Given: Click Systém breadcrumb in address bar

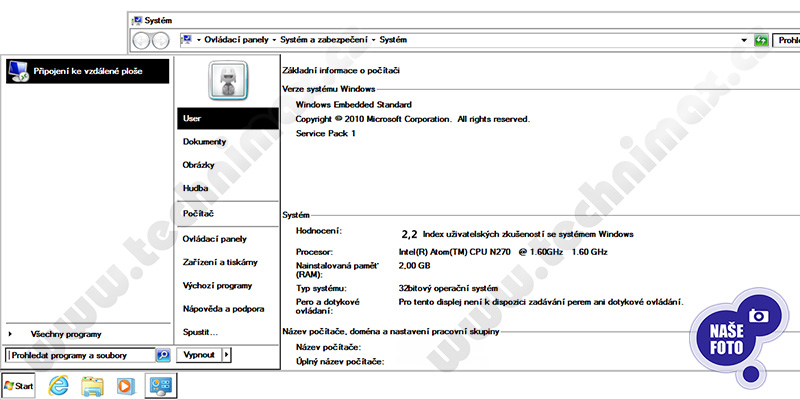Looking at the screenshot, I should click(393, 40).
